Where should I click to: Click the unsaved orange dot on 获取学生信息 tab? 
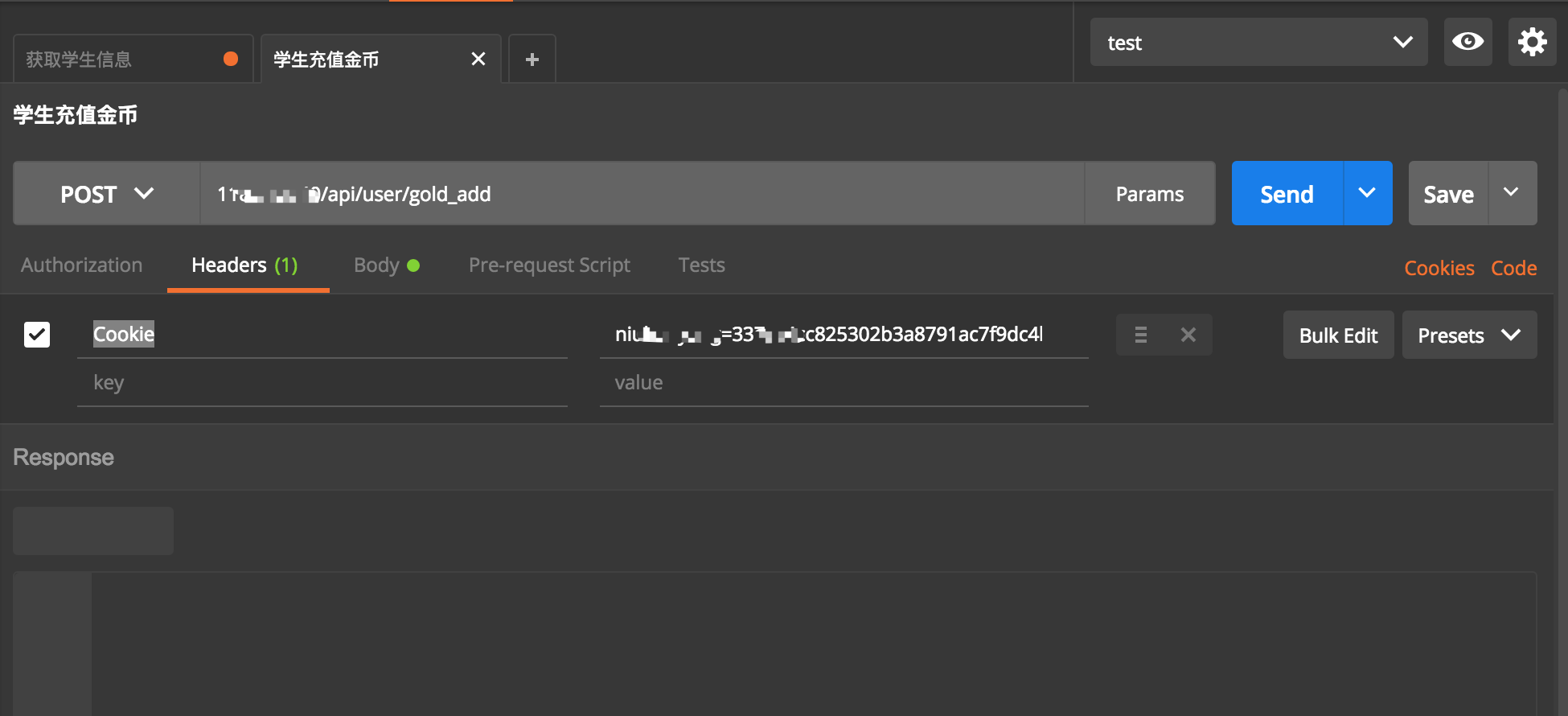[x=231, y=59]
